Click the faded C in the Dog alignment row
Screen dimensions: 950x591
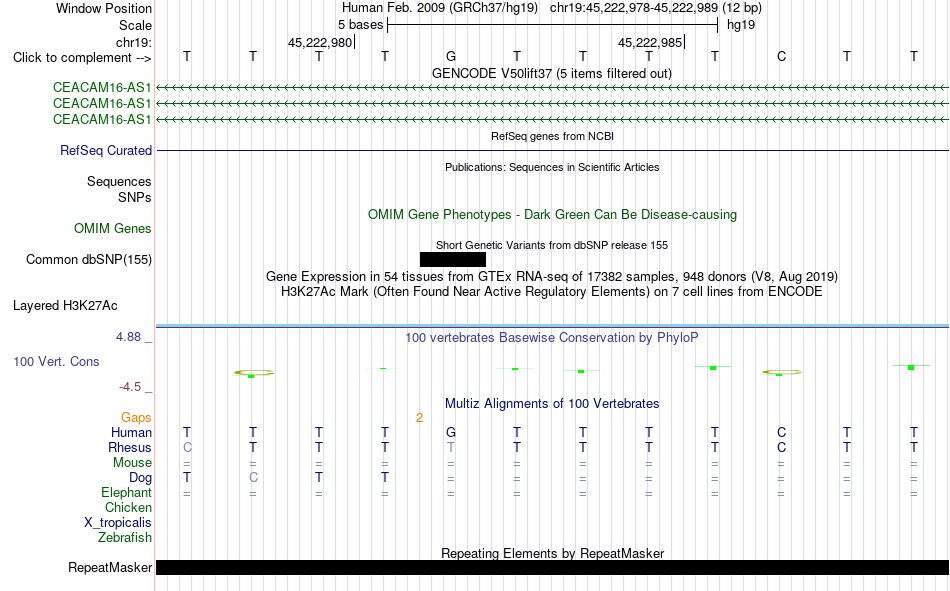tap(253, 478)
